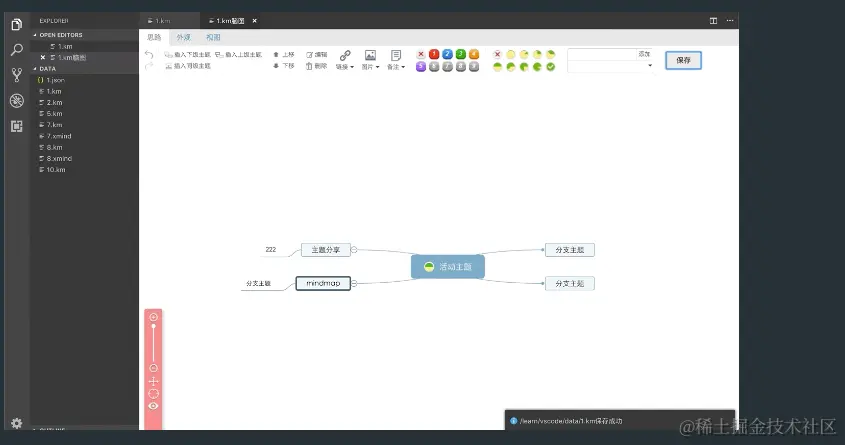Click 插入上级主题 insert parent topic

238,54
